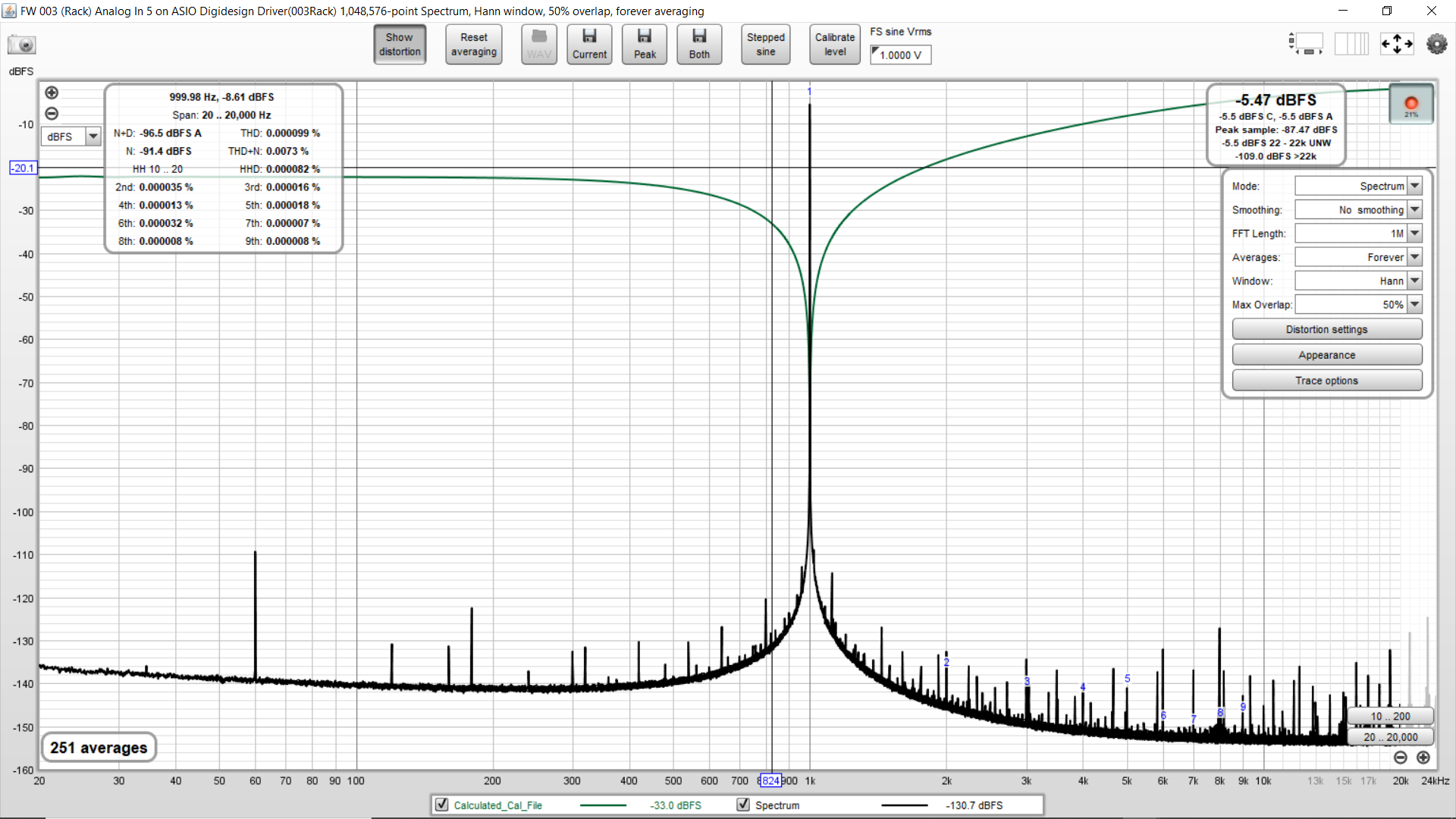1456x819 pixels.
Task: Click the Peak sample: -87.47 dBFS text
Action: (x=1276, y=130)
